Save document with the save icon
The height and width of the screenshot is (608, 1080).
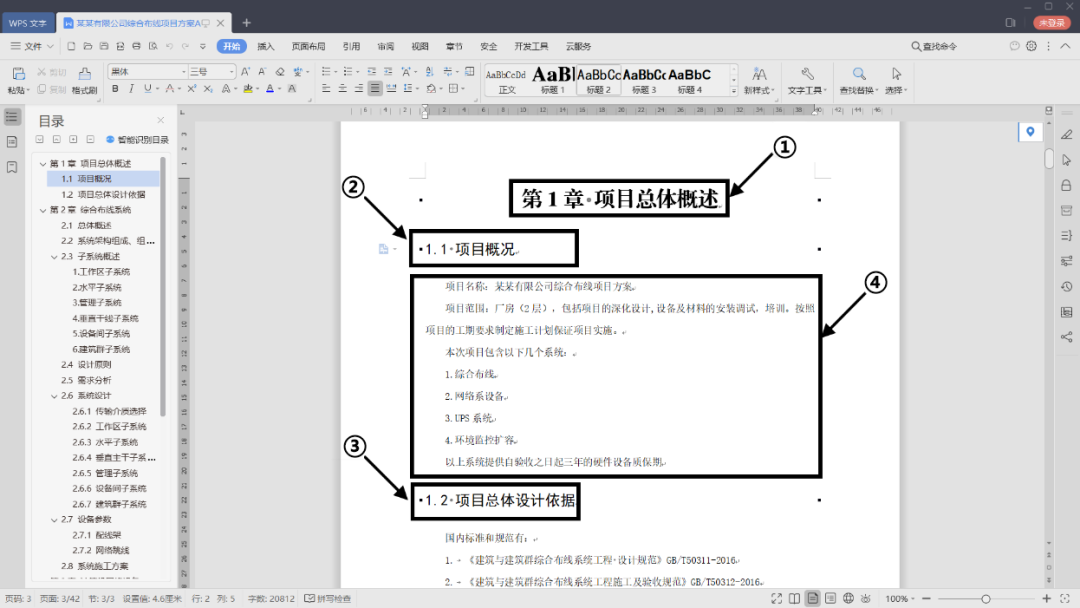tap(104, 46)
